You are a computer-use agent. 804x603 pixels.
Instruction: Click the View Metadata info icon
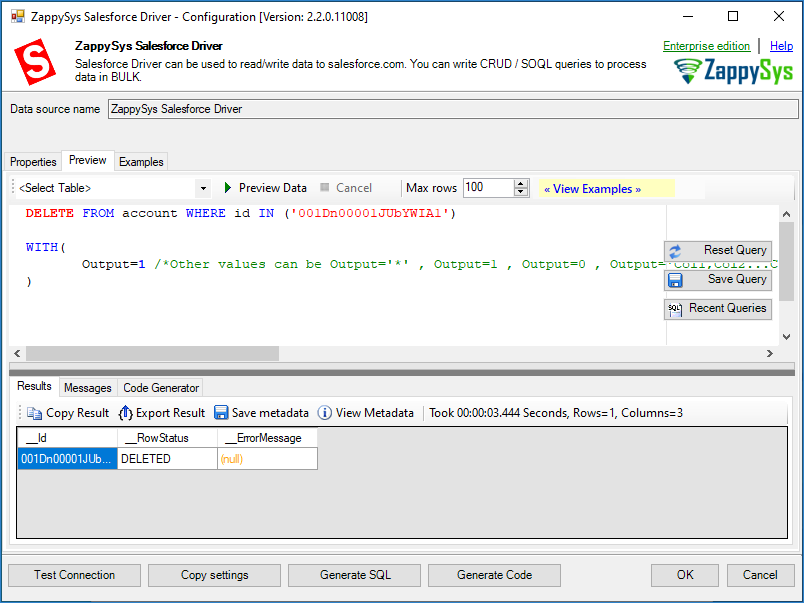pyautogui.click(x=325, y=413)
